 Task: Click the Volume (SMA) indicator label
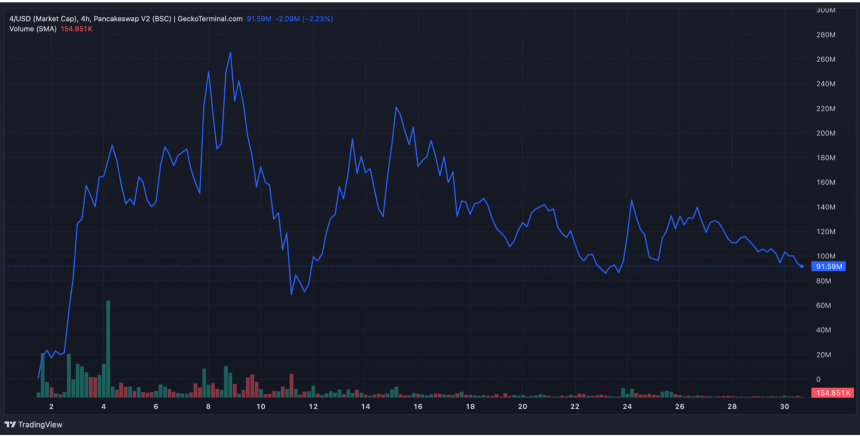click(x=35, y=28)
